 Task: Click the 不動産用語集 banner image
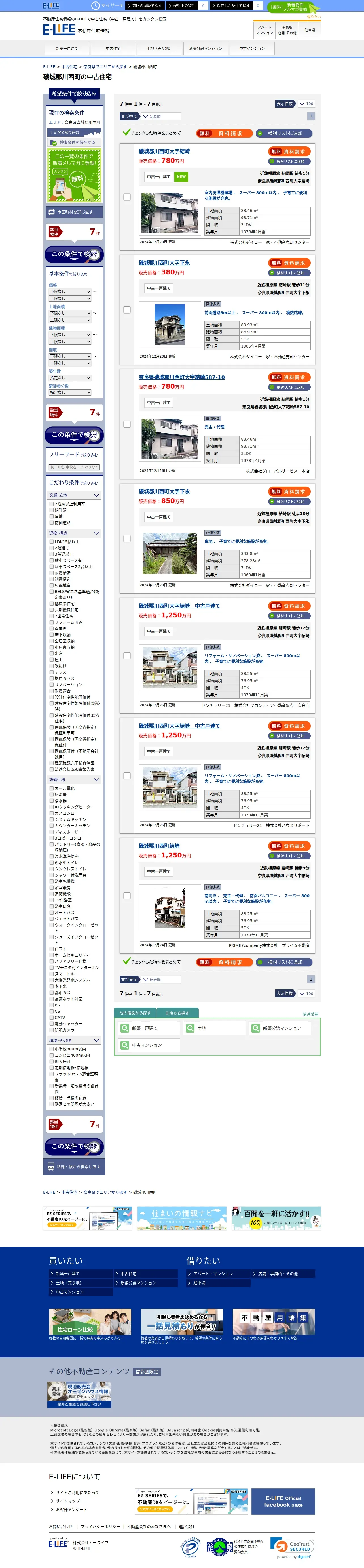tap(274, 1322)
